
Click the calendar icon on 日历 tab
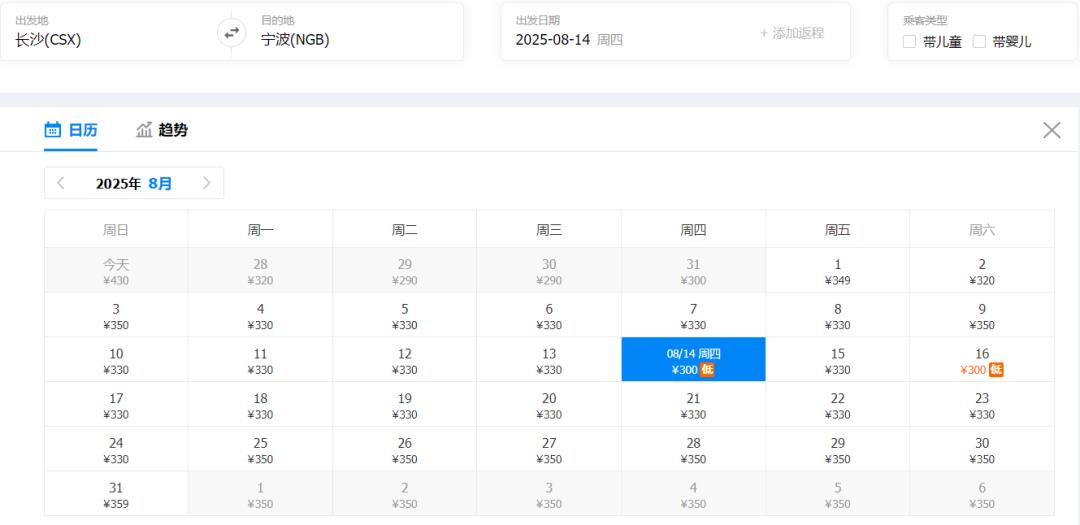(52, 129)
